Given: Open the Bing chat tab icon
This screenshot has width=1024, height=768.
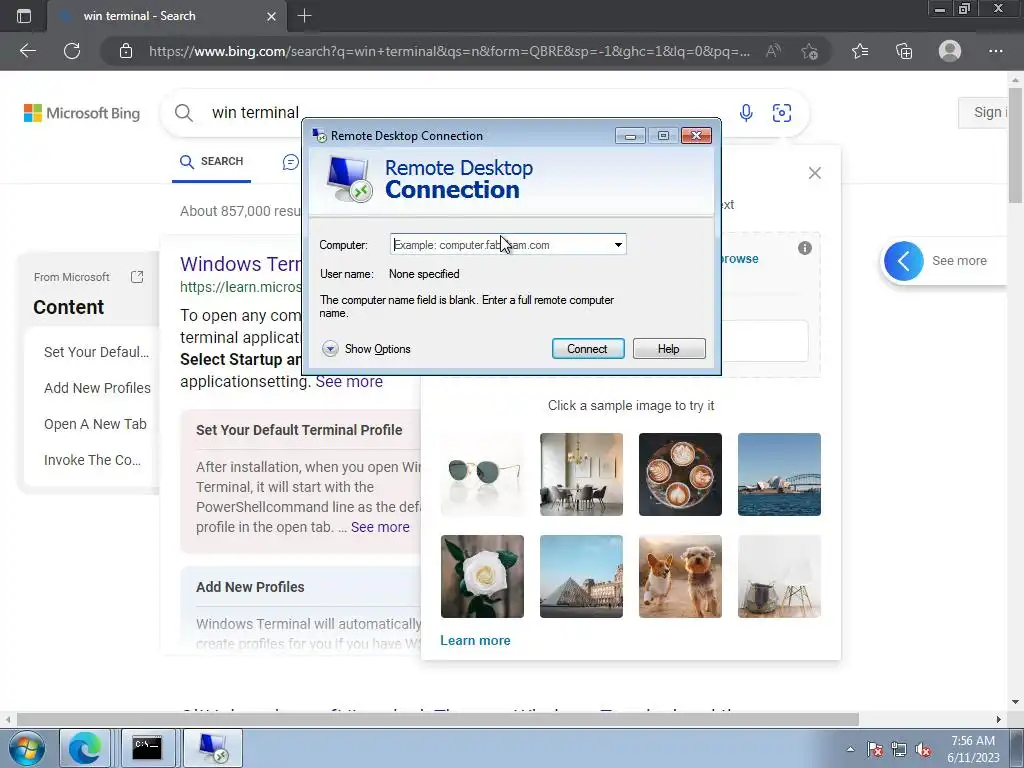Looking at the screenshot, I should pyautogui.click(x=291, y=162).
